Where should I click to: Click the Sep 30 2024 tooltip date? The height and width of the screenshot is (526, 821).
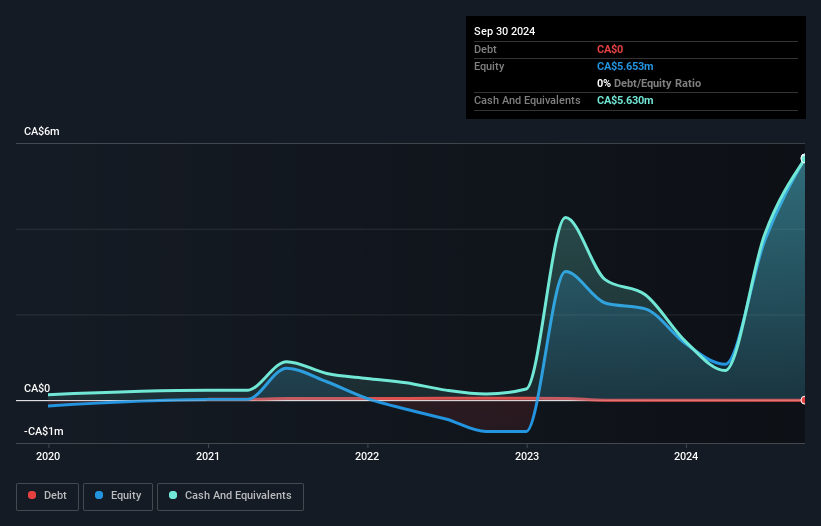pos(505,31)
